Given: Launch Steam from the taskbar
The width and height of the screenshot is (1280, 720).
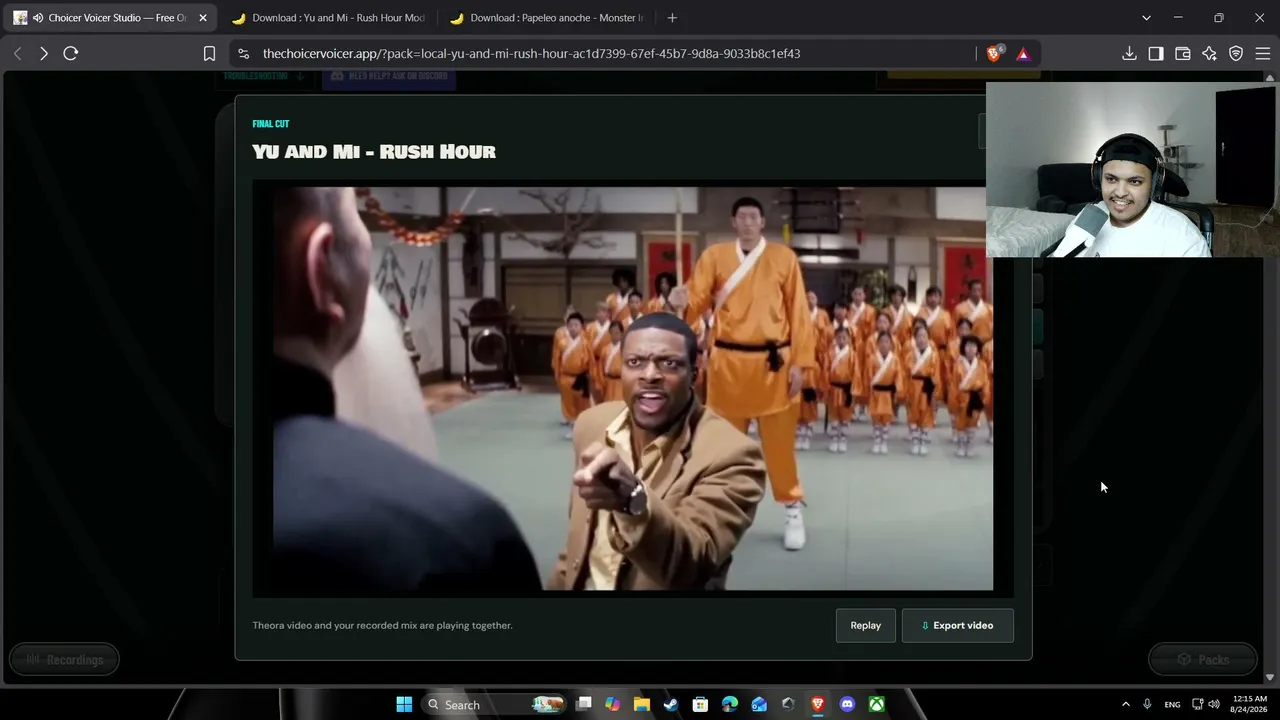Looking at the screenshot, I should pos(671,705).
